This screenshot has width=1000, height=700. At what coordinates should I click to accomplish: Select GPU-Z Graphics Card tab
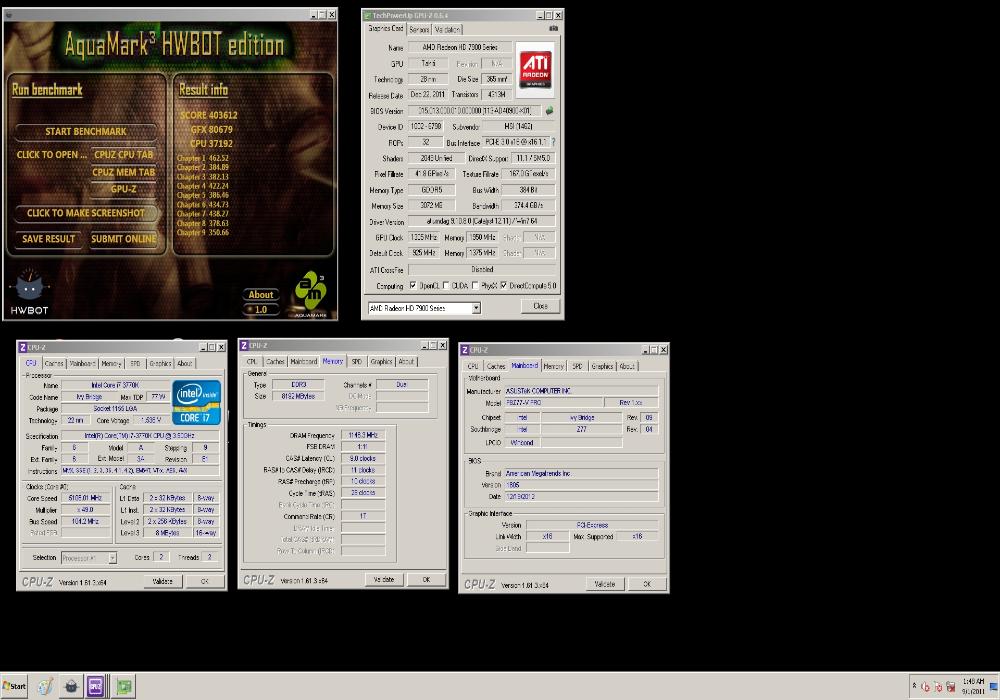385,29
